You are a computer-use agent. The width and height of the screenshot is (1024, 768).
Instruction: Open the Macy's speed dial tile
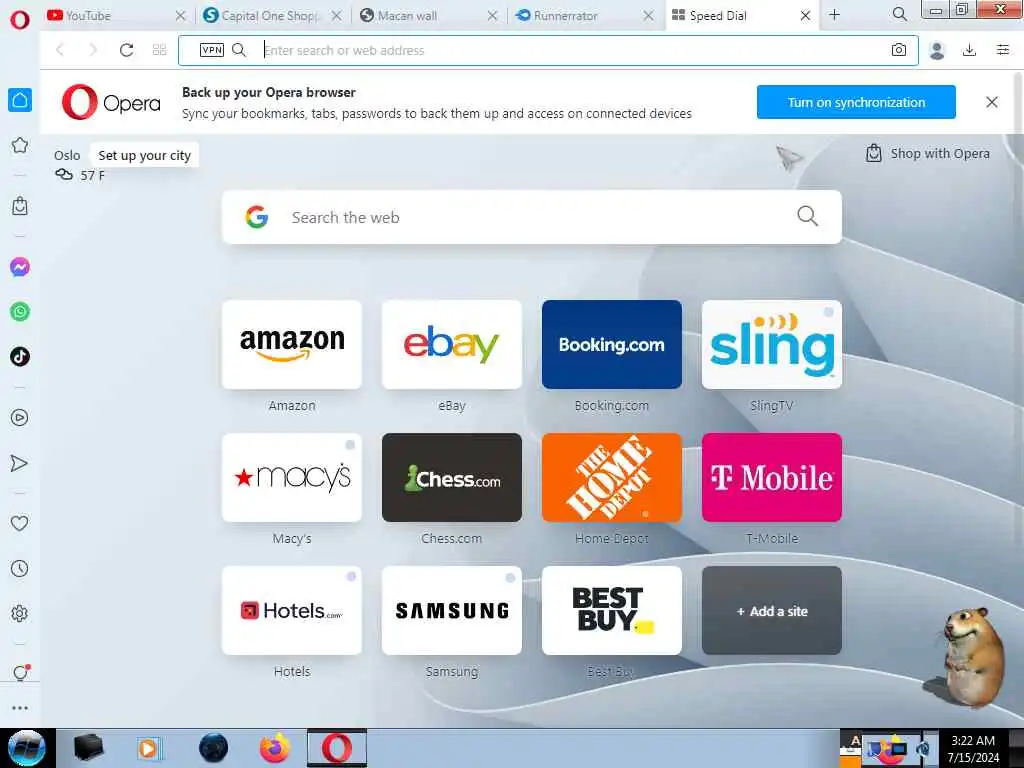tap(292, 477)
